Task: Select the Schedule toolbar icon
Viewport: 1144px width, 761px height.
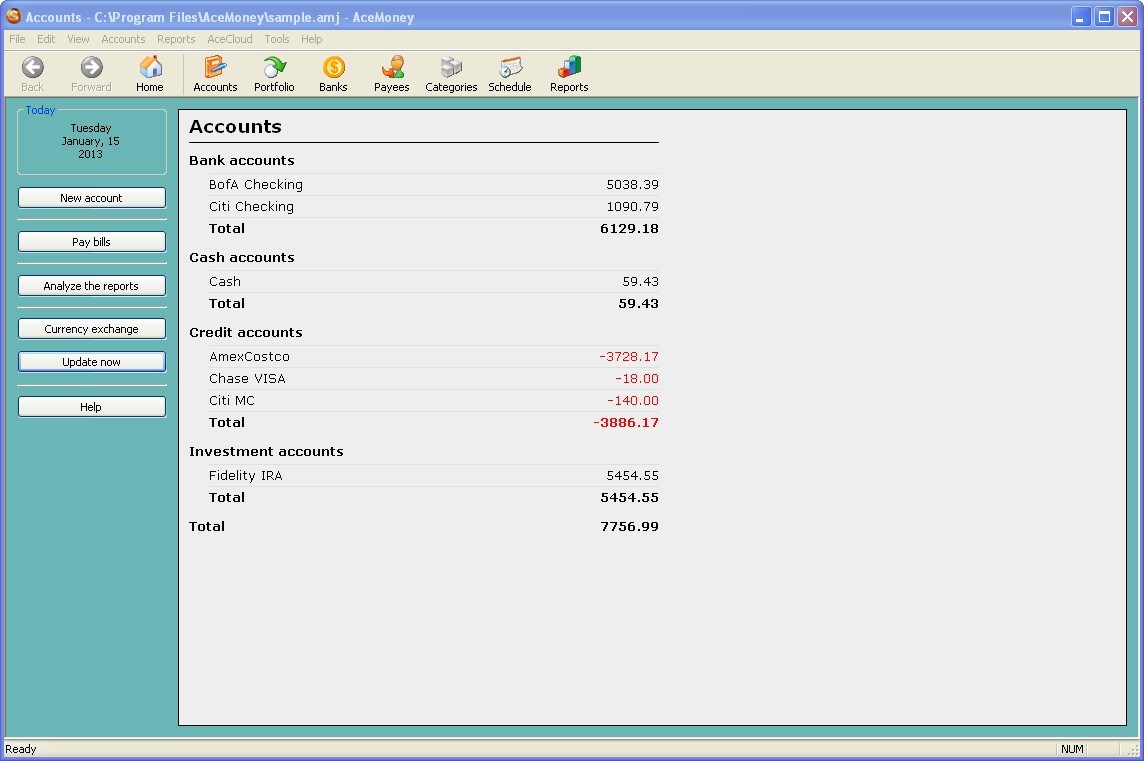Action: (x=509, y=72)
